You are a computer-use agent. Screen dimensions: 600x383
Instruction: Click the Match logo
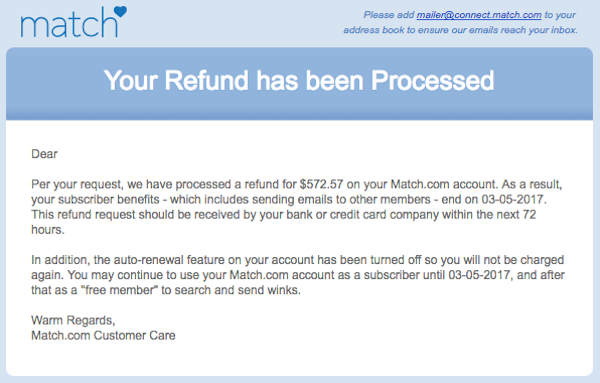click(x=73, y=22)
